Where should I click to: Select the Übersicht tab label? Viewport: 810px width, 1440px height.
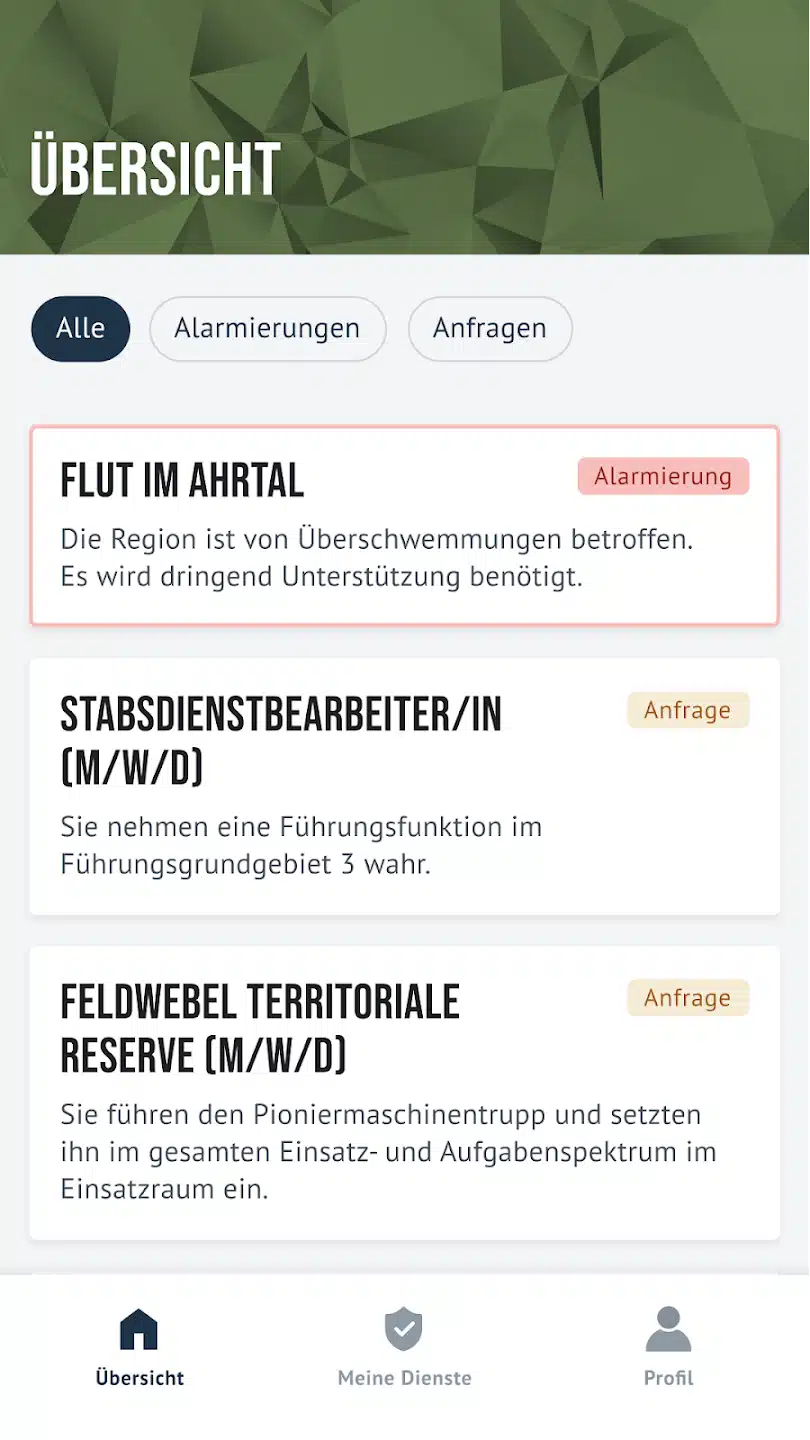tap(140, 1378)
